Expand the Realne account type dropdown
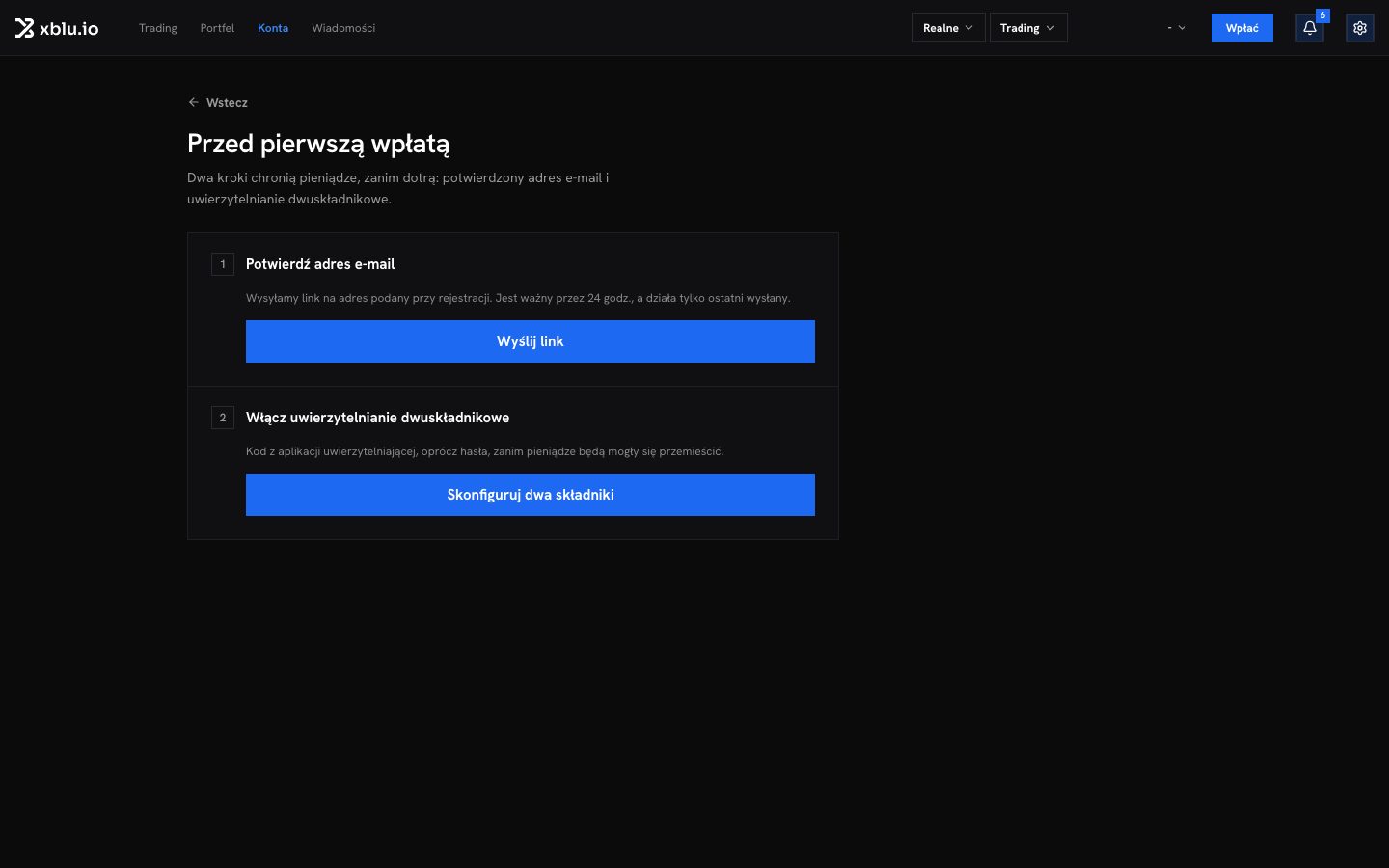This screenshot has width=1389, height=868. 948,28
